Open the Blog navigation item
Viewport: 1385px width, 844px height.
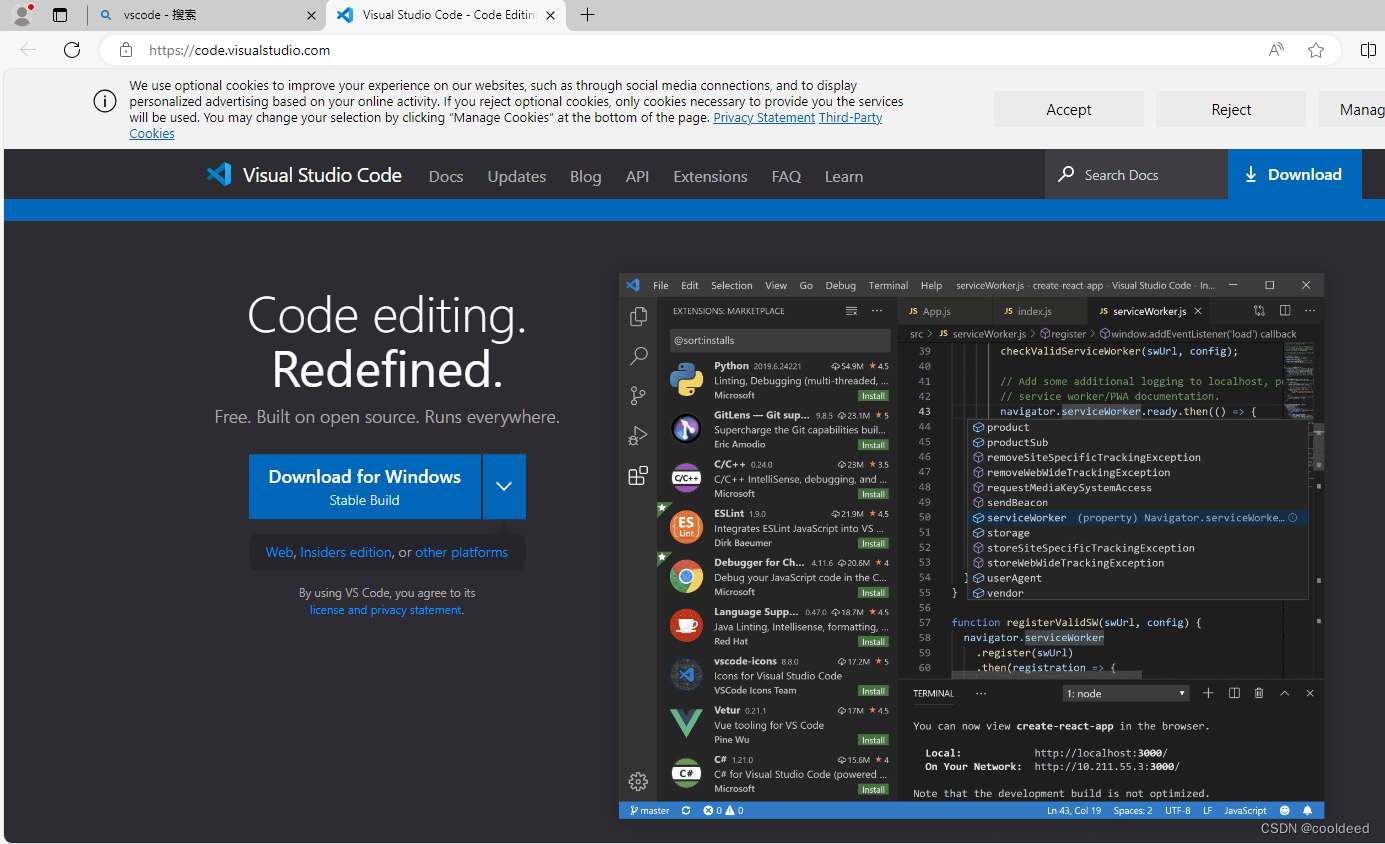click(x=586, y=176)
